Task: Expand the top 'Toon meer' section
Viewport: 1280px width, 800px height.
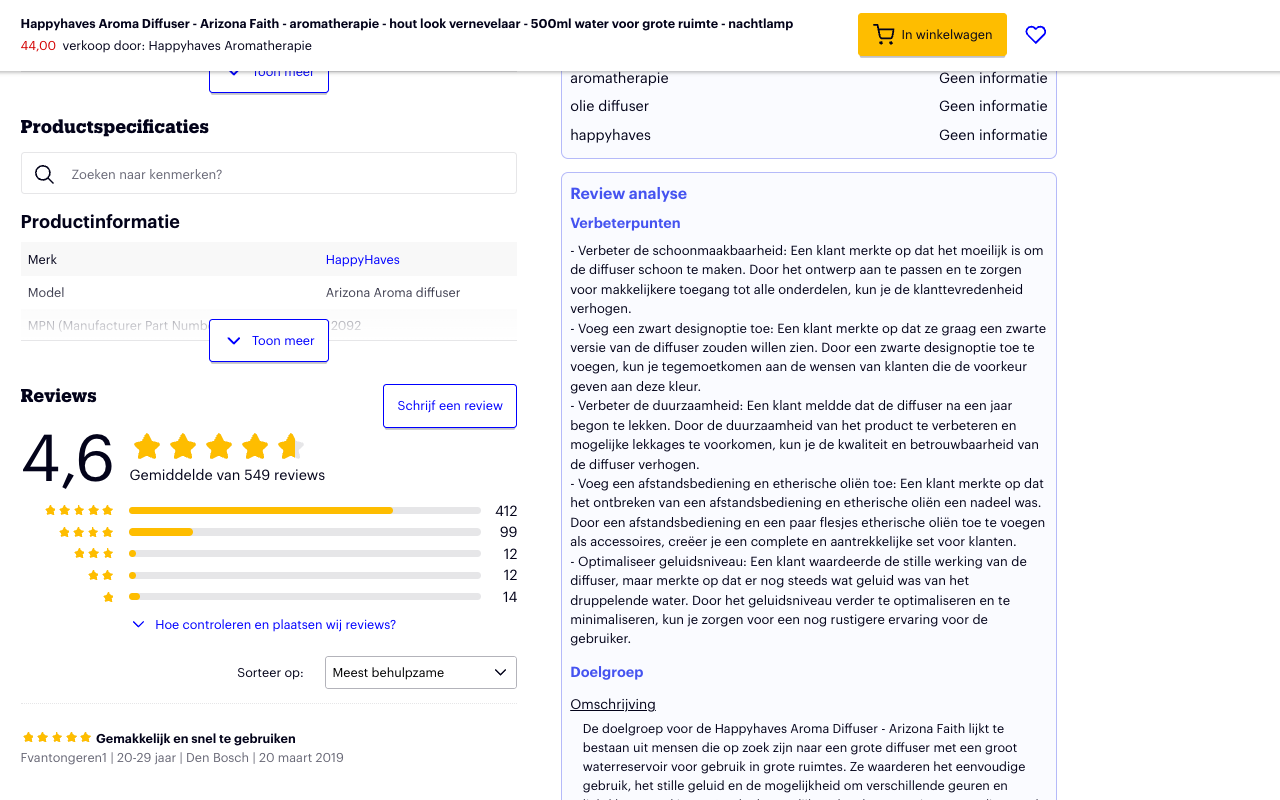Action: 269,76
